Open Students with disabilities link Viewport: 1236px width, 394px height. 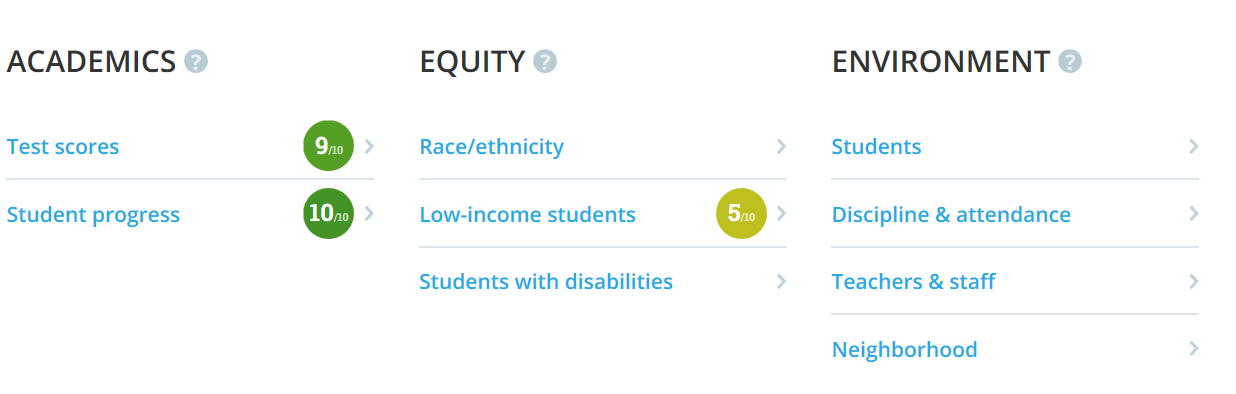(x=546, y=281)
